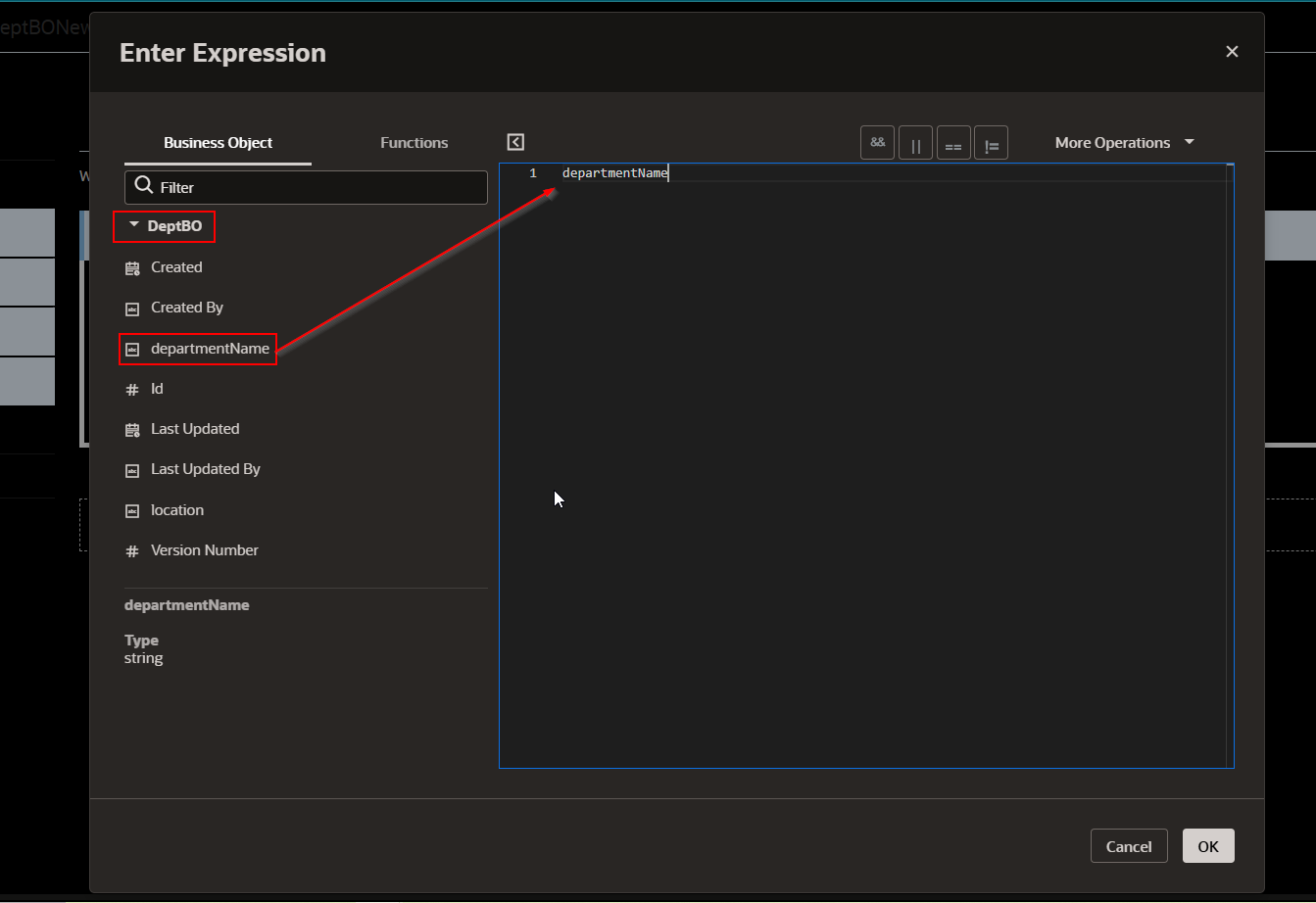
Task: Click the departmentName heading in details pane
Action: click(x=187, y=605)
